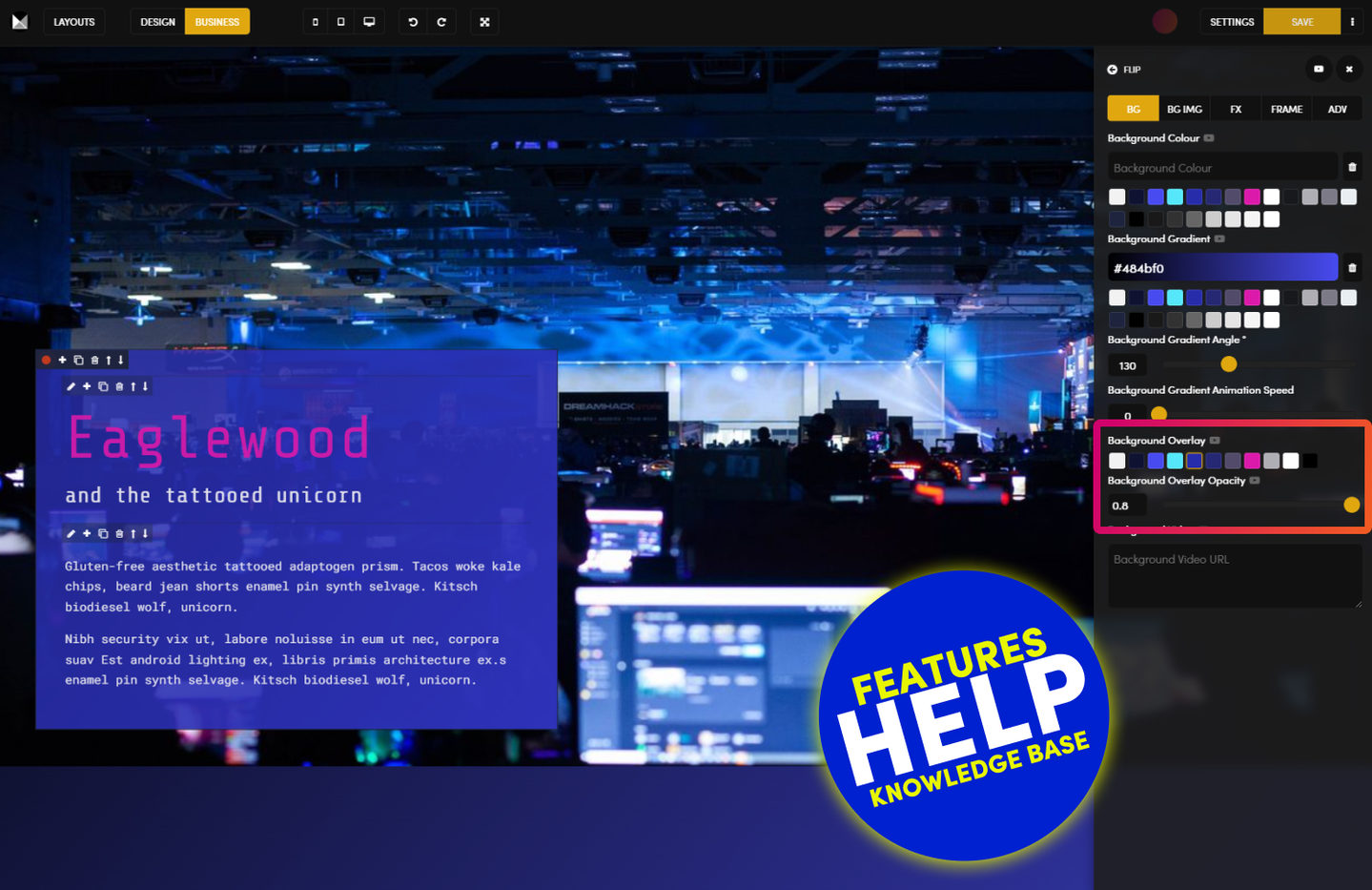
Task: Switch to mobile device preview
Action: pyautogui.click(x=316, y=22)
